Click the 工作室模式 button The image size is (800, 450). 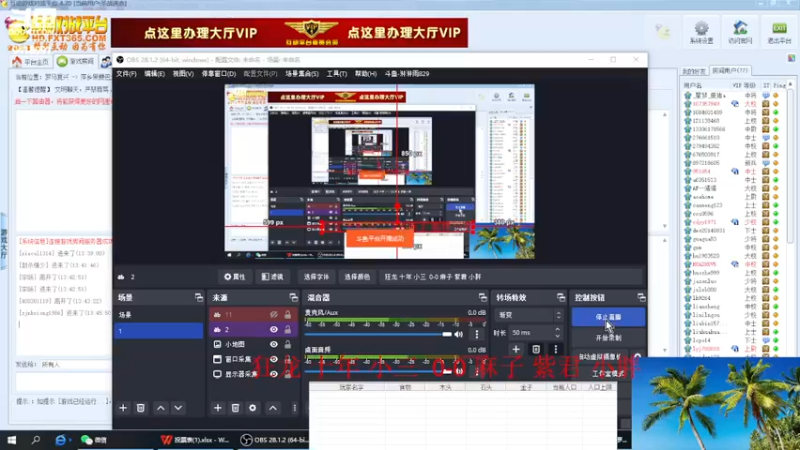[x=608, y=374]
